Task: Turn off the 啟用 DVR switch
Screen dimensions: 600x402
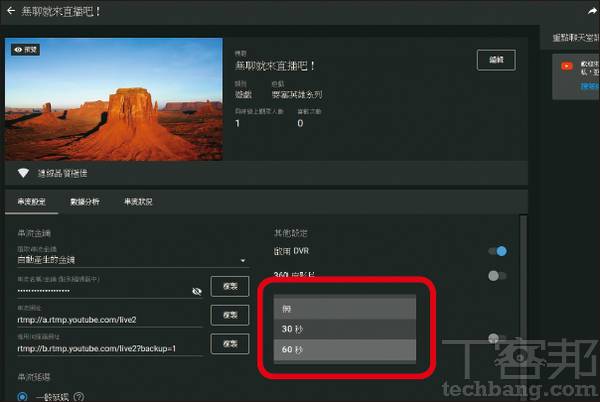Action: pos(497,251)
